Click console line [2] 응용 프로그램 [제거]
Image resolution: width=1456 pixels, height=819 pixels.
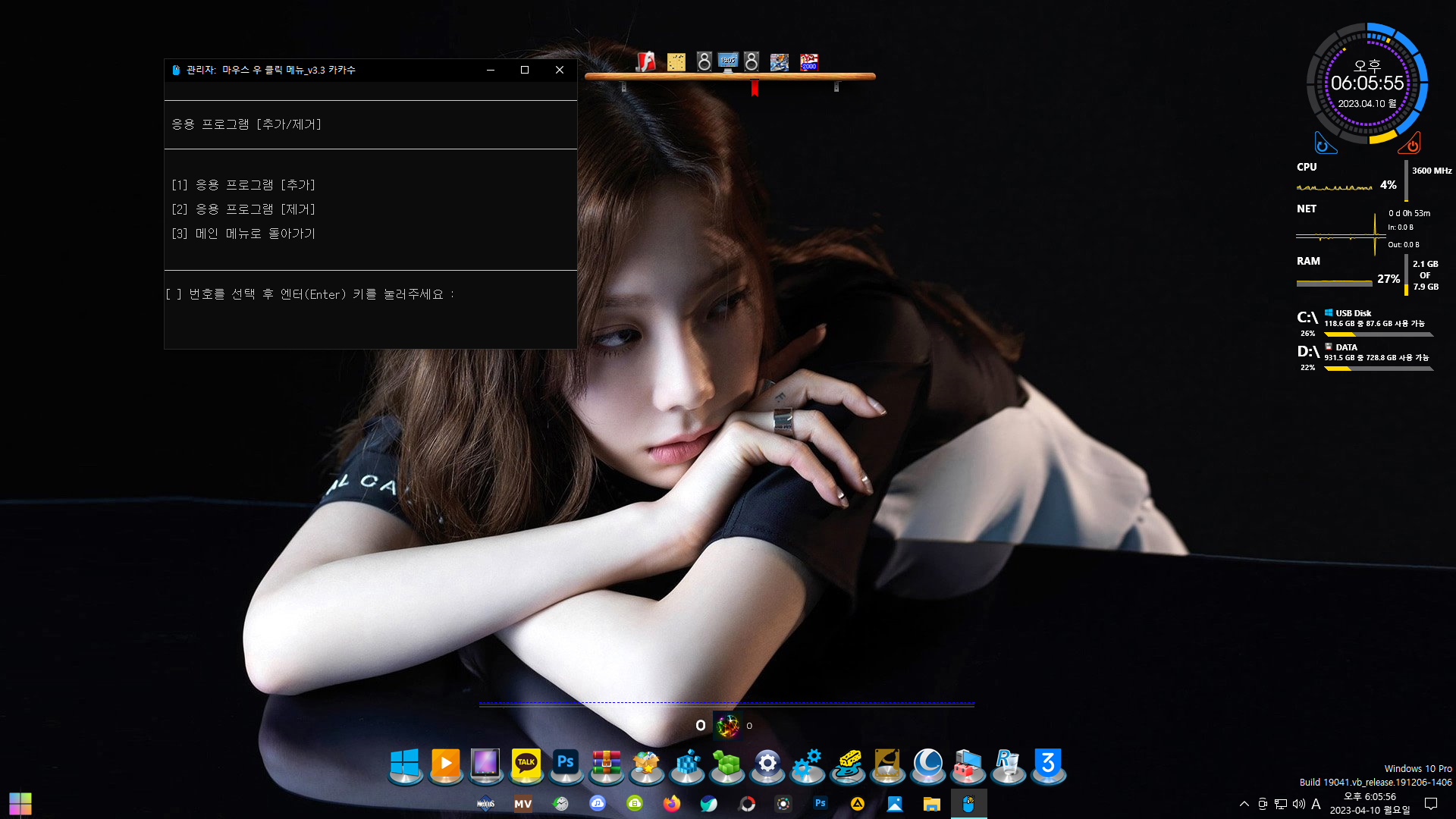click(x=243, y=209)
